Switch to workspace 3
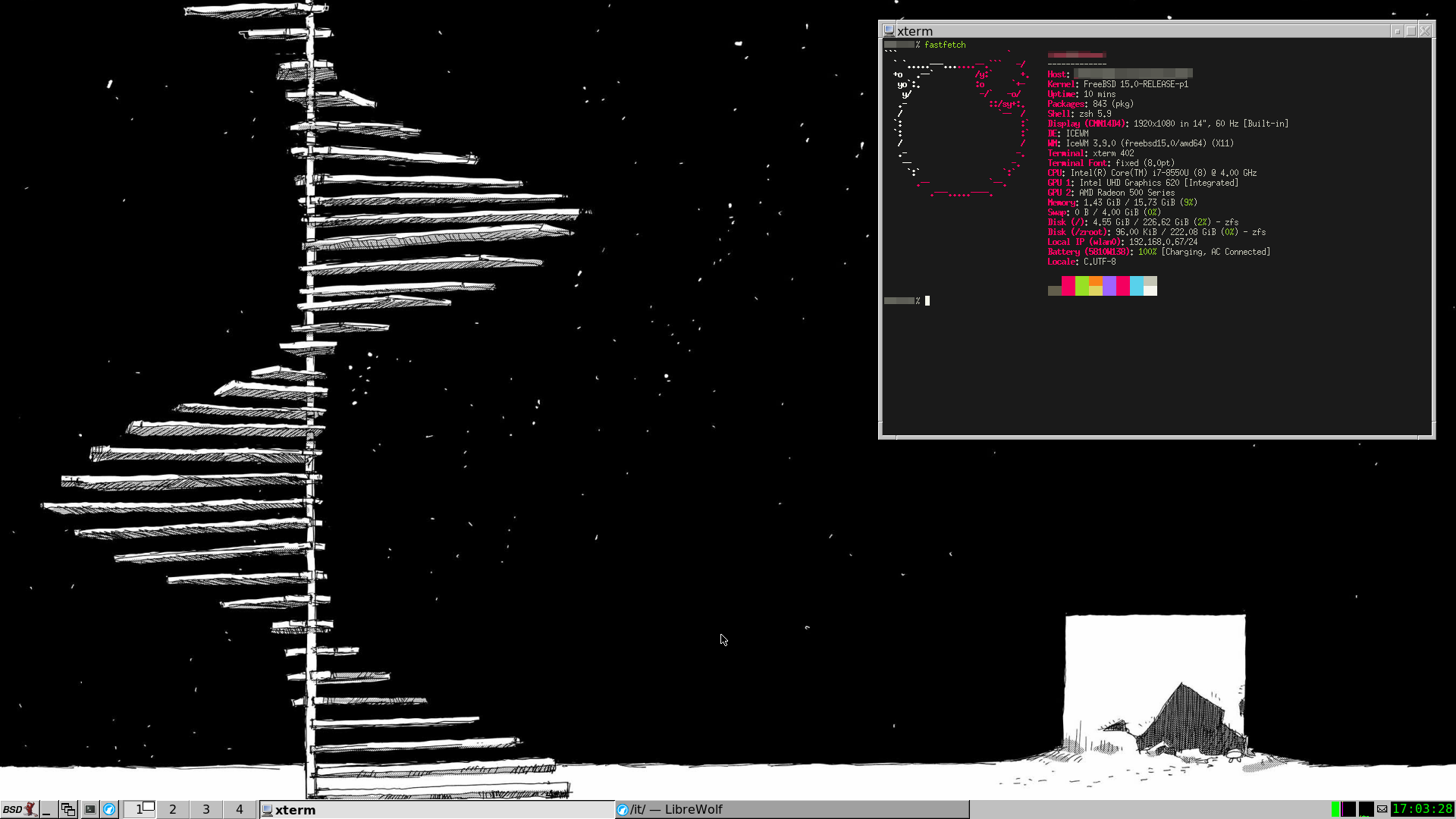 (x=206, y=809)
